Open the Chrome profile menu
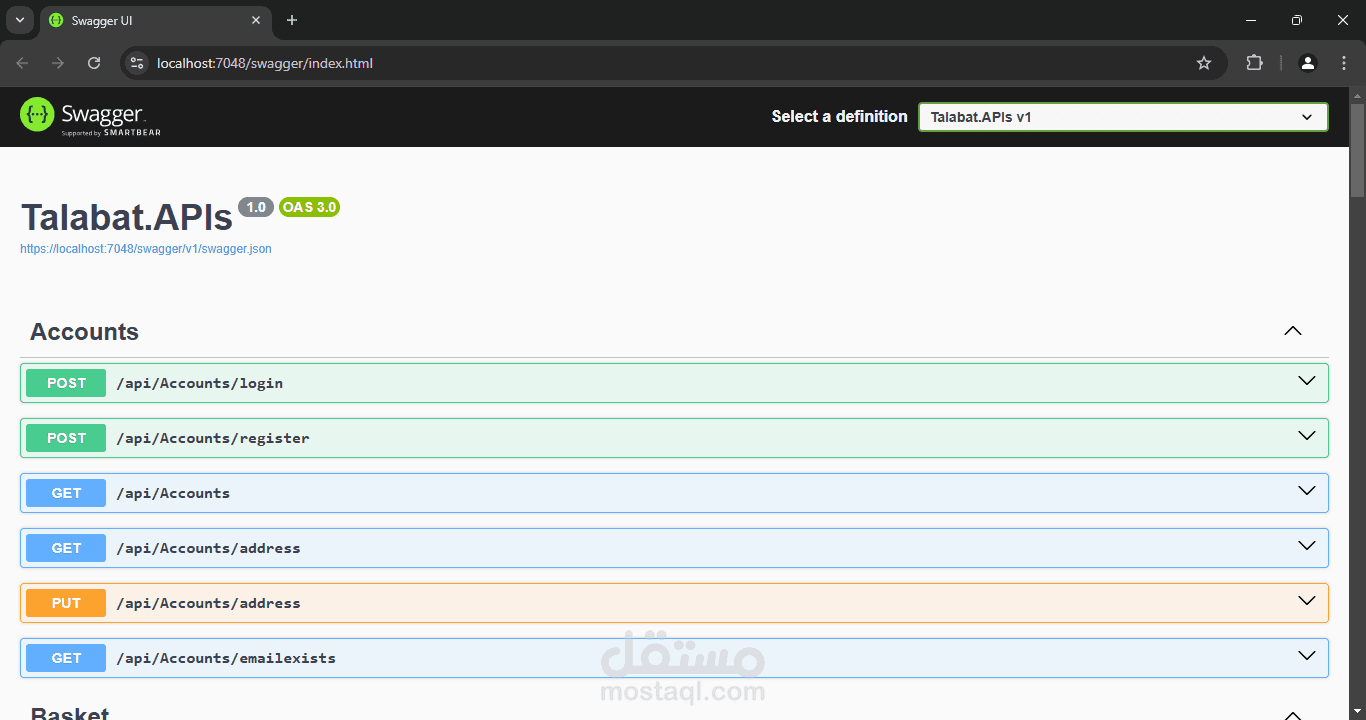Image resolution: width=1366 pixels, height=720 pixels. (1308, 63)
